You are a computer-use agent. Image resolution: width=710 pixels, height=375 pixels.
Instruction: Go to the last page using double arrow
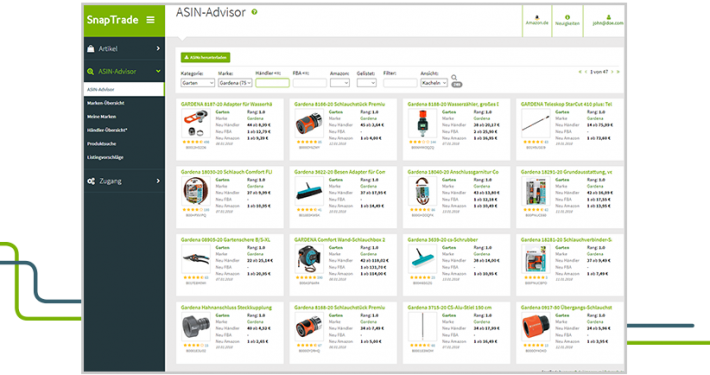[x=618, y=72]
